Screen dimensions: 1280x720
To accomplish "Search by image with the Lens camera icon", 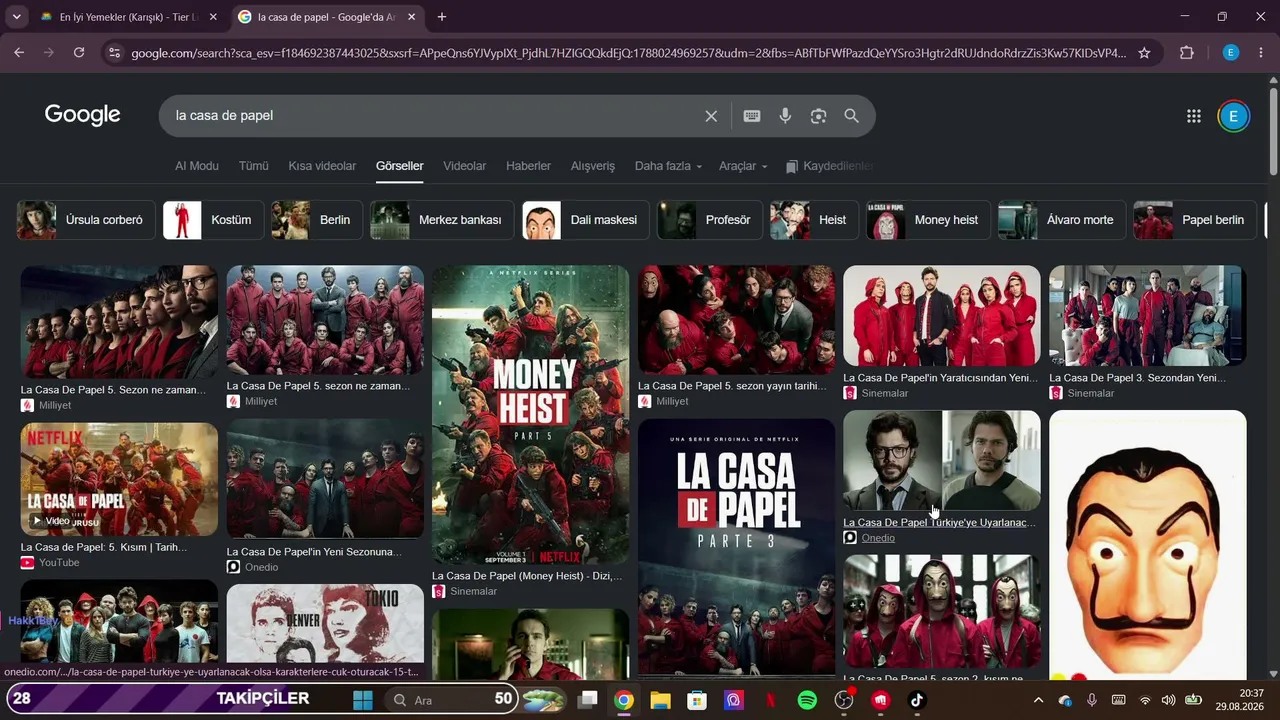I will [818, 116].
